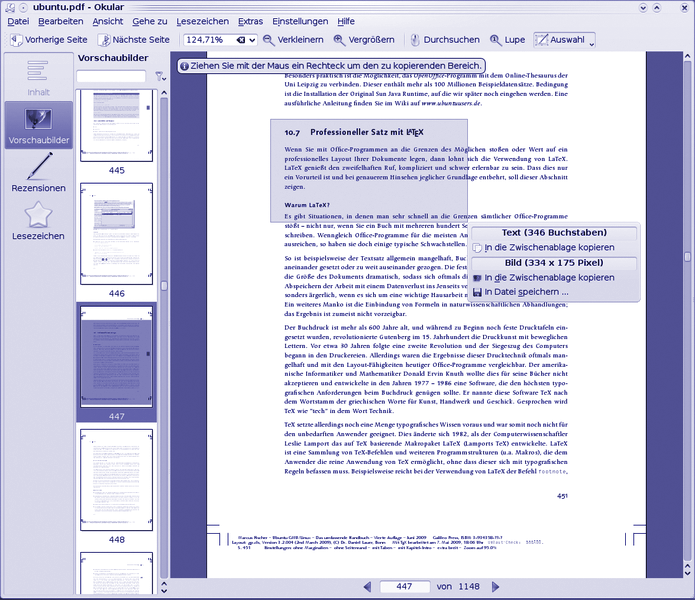The width and height of the screenshot is (695, 600).
Task: Click previous page arrow in bottom bar
Action: [367, 587]
